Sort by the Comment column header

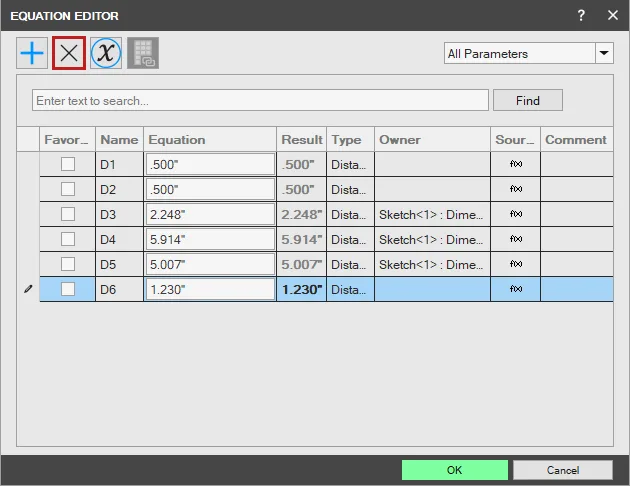[577, 139]
